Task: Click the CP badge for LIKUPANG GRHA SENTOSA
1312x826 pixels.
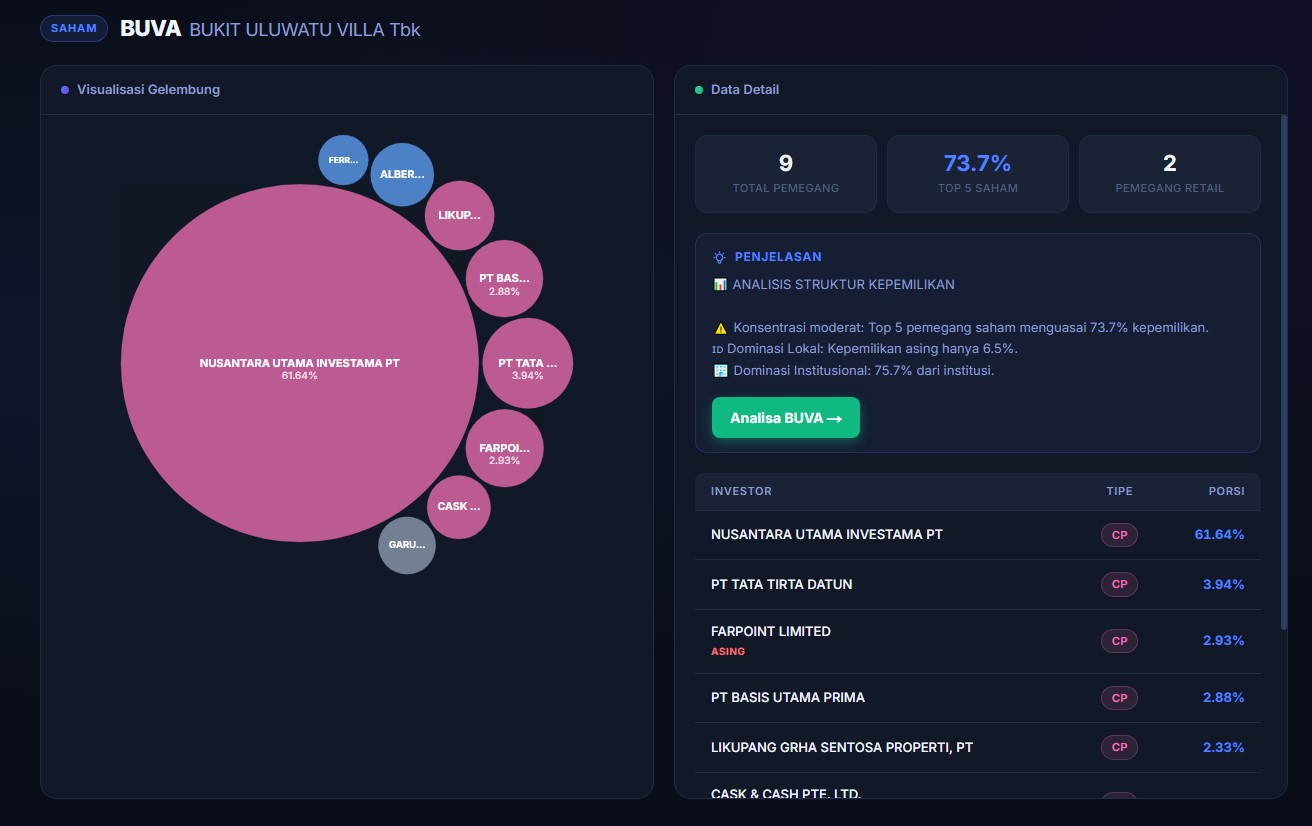Action: 1119,747
